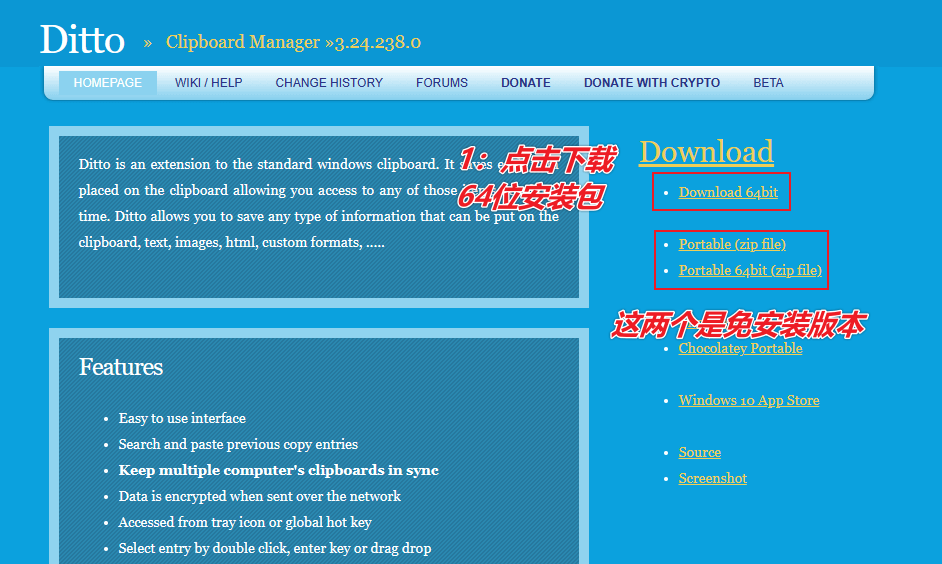
Task: Click the DONATE menu item
Action: click(x=526, y=83)
